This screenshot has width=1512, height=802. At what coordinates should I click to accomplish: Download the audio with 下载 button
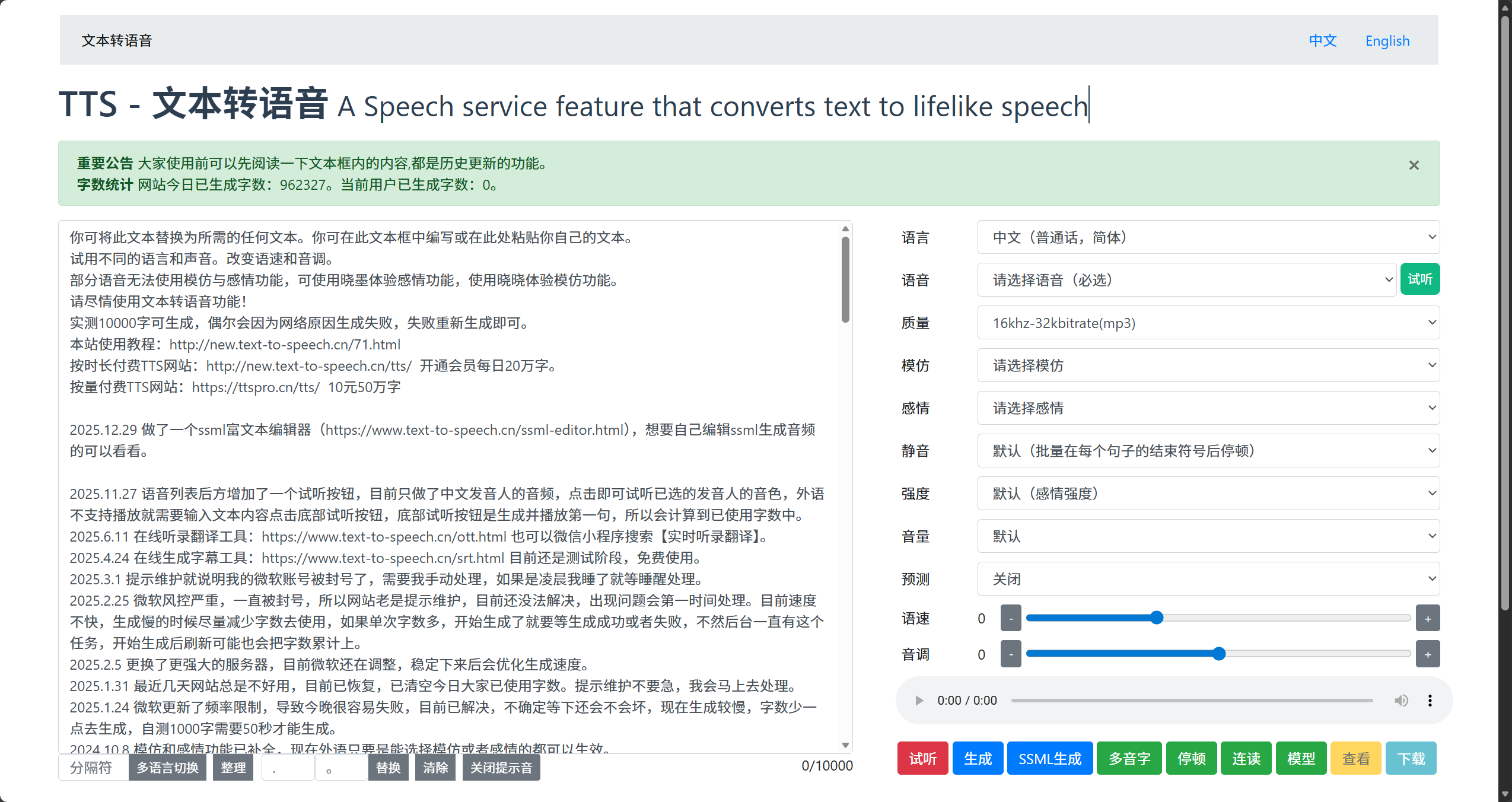point(1412,758)
